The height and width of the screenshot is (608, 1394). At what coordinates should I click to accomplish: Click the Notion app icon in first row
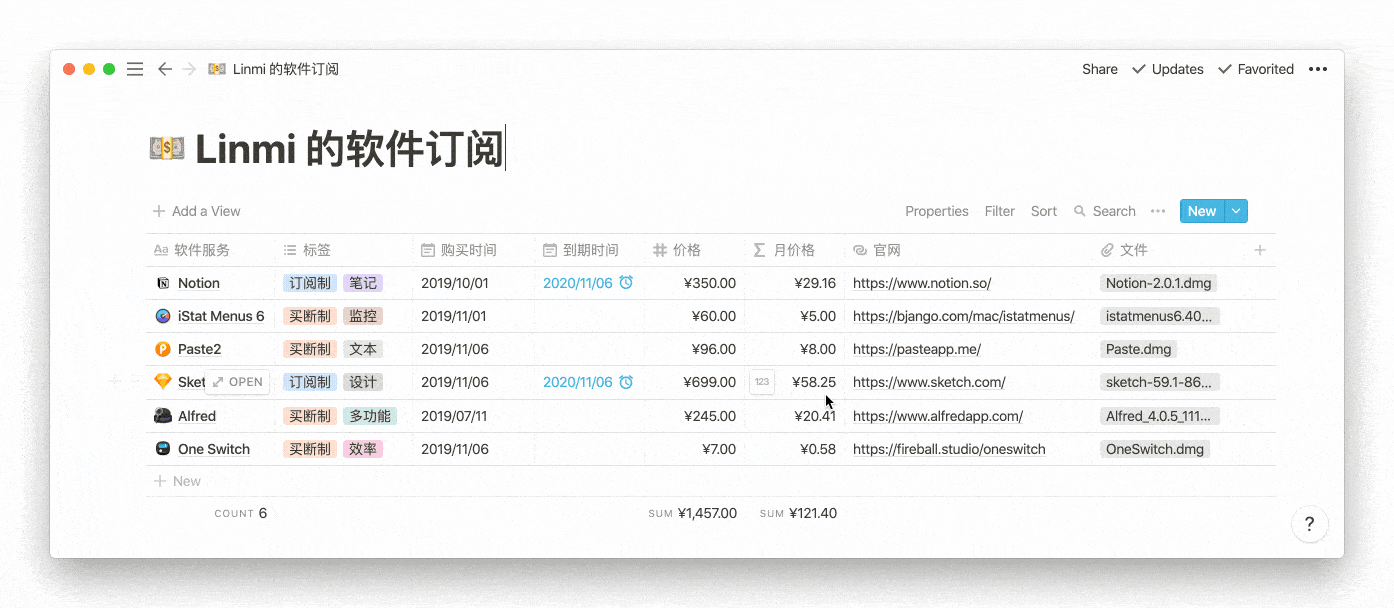[163, 283]
